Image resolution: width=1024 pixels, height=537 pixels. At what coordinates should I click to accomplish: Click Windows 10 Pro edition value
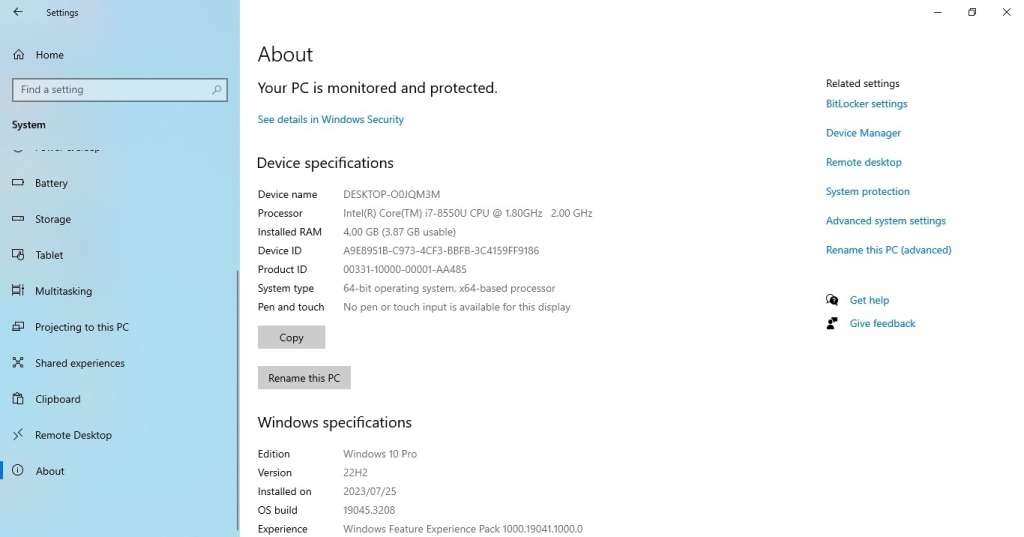click(379, 453)
